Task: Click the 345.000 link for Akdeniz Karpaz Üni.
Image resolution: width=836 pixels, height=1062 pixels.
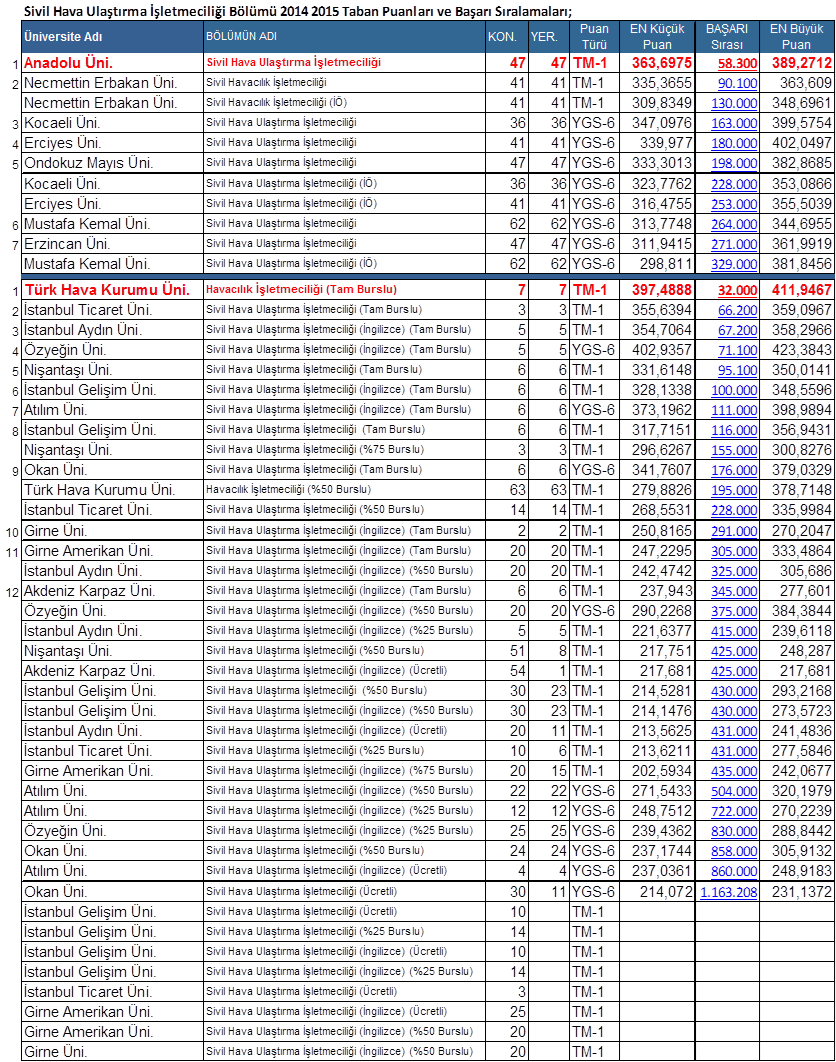Action: pyautogui.click(x=734, y=591)
